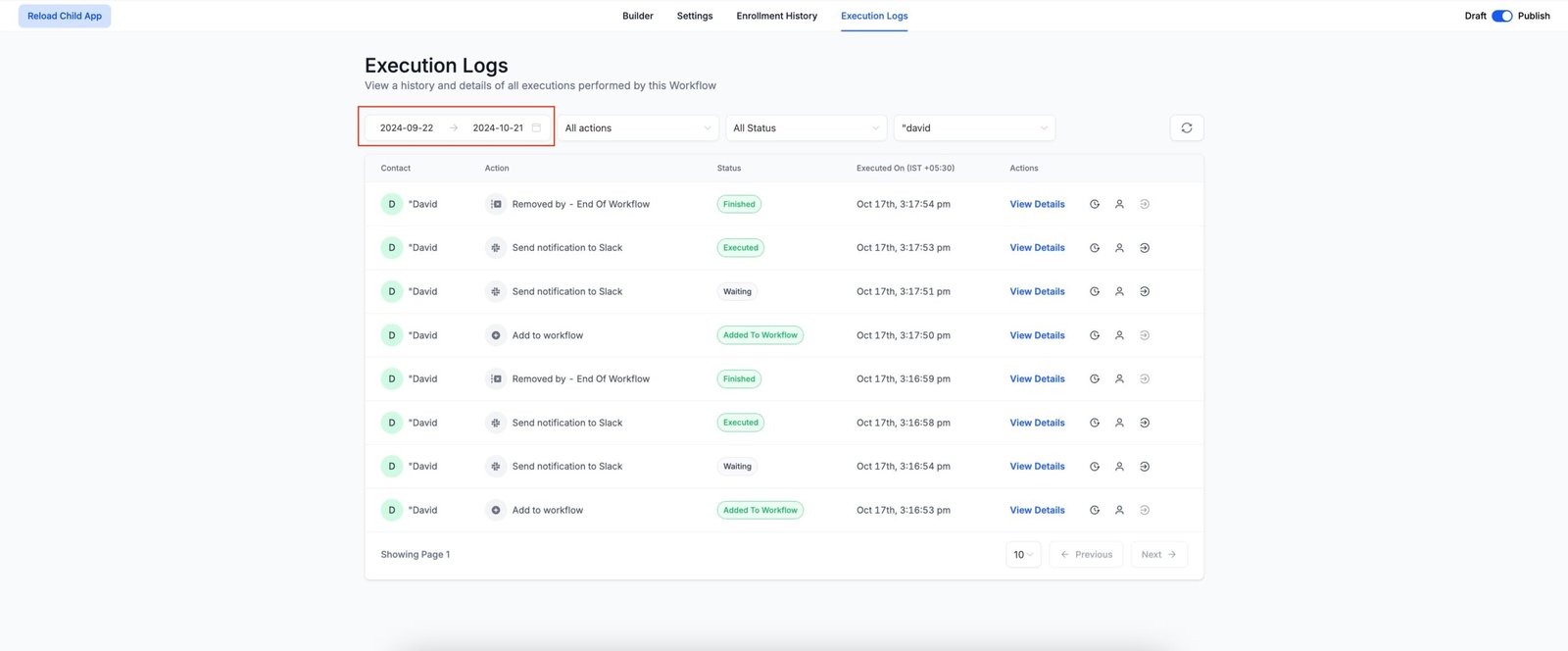Change the page size dropdown showing 10

(1023, 555)
